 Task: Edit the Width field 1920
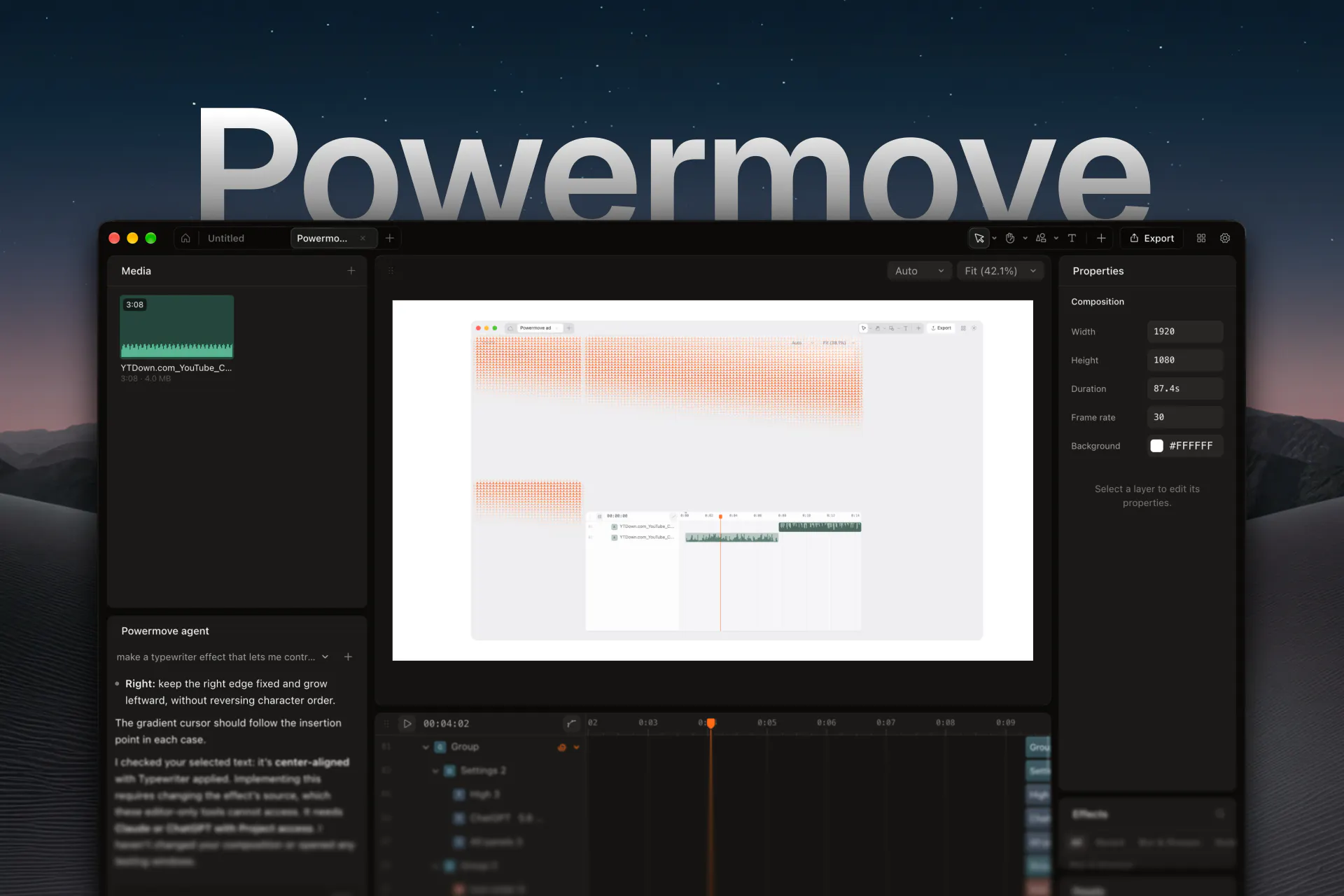[x=1184, y=332]
